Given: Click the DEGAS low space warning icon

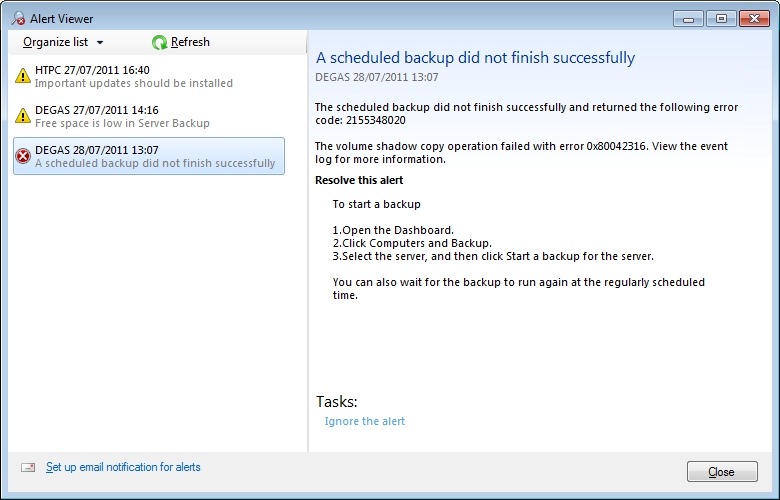Looking at the screenshot, I should click(23, 116).
